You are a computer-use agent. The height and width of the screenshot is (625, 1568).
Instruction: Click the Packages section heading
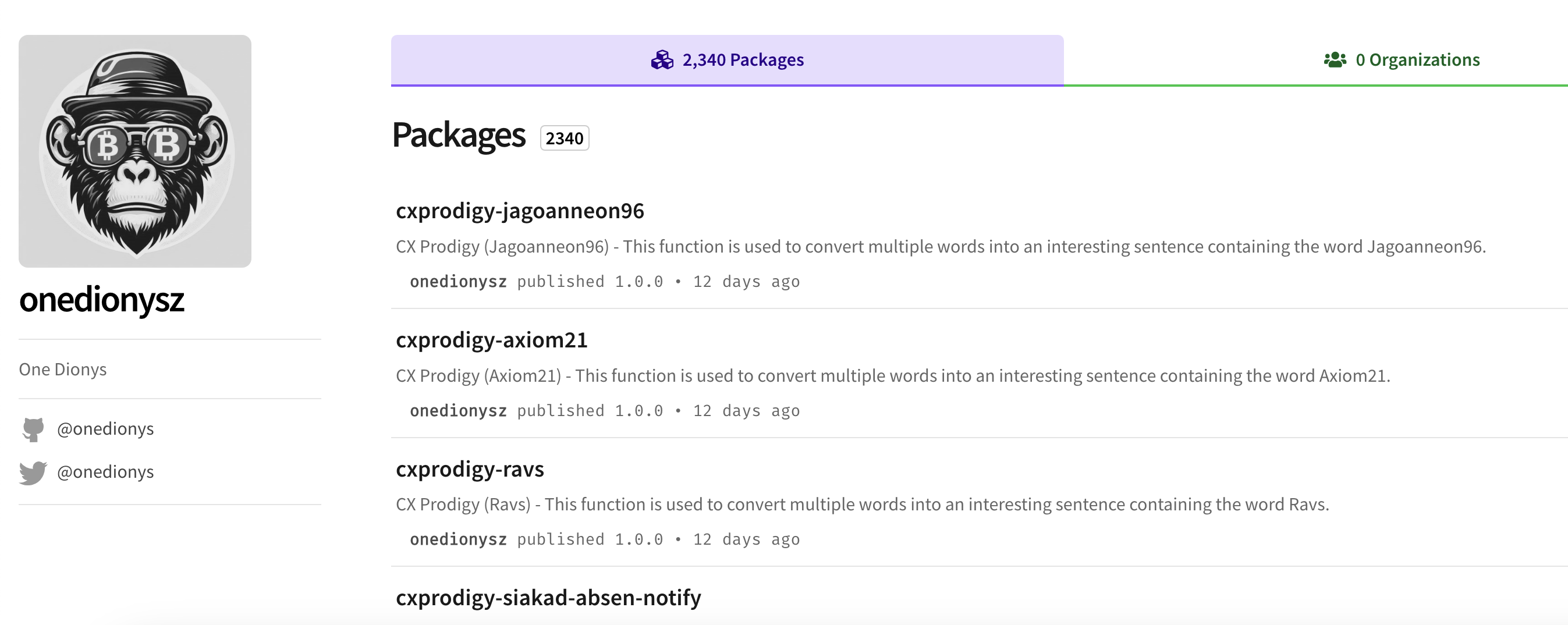[458, 134]
